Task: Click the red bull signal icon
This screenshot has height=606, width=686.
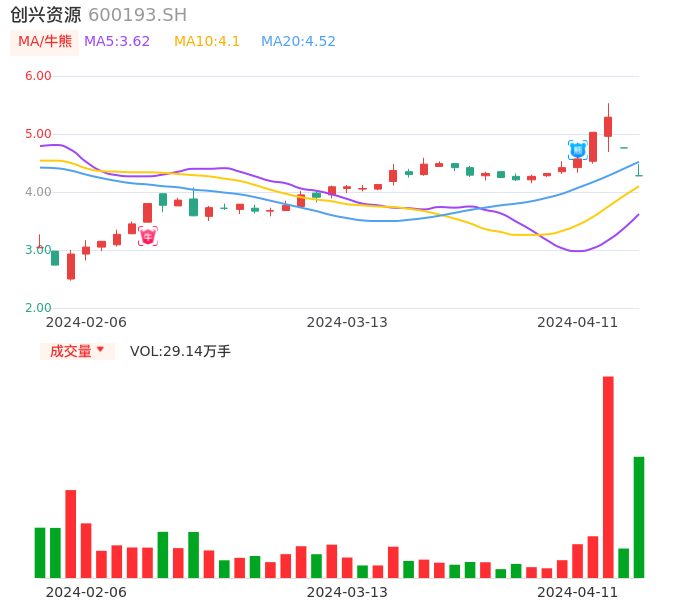Action: point(148,236)
